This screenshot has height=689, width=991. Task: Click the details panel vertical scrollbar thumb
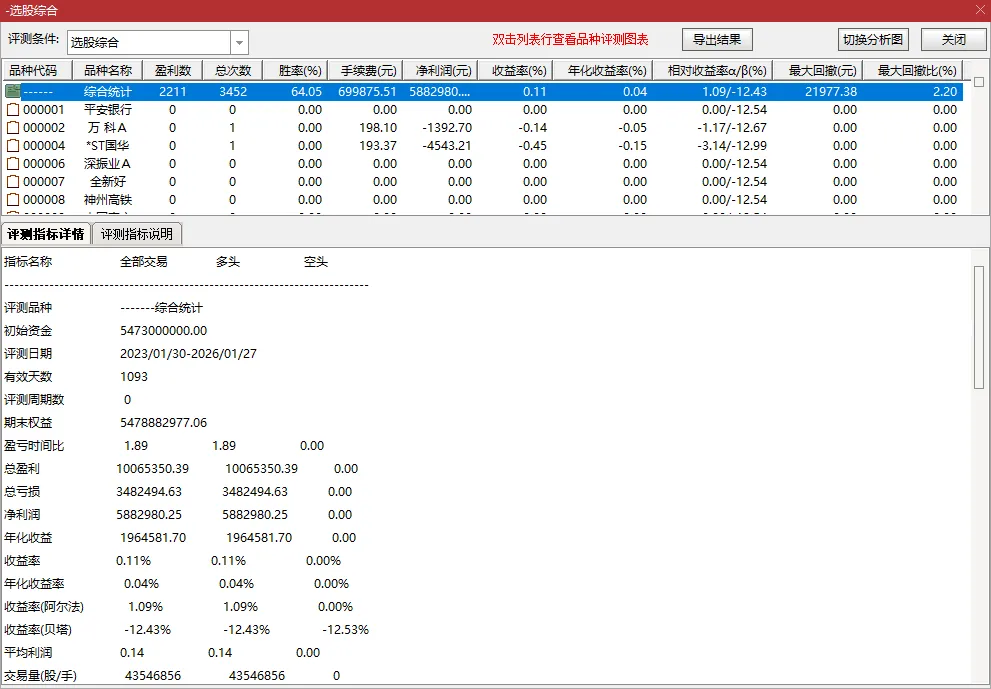(x=979, y=327)
